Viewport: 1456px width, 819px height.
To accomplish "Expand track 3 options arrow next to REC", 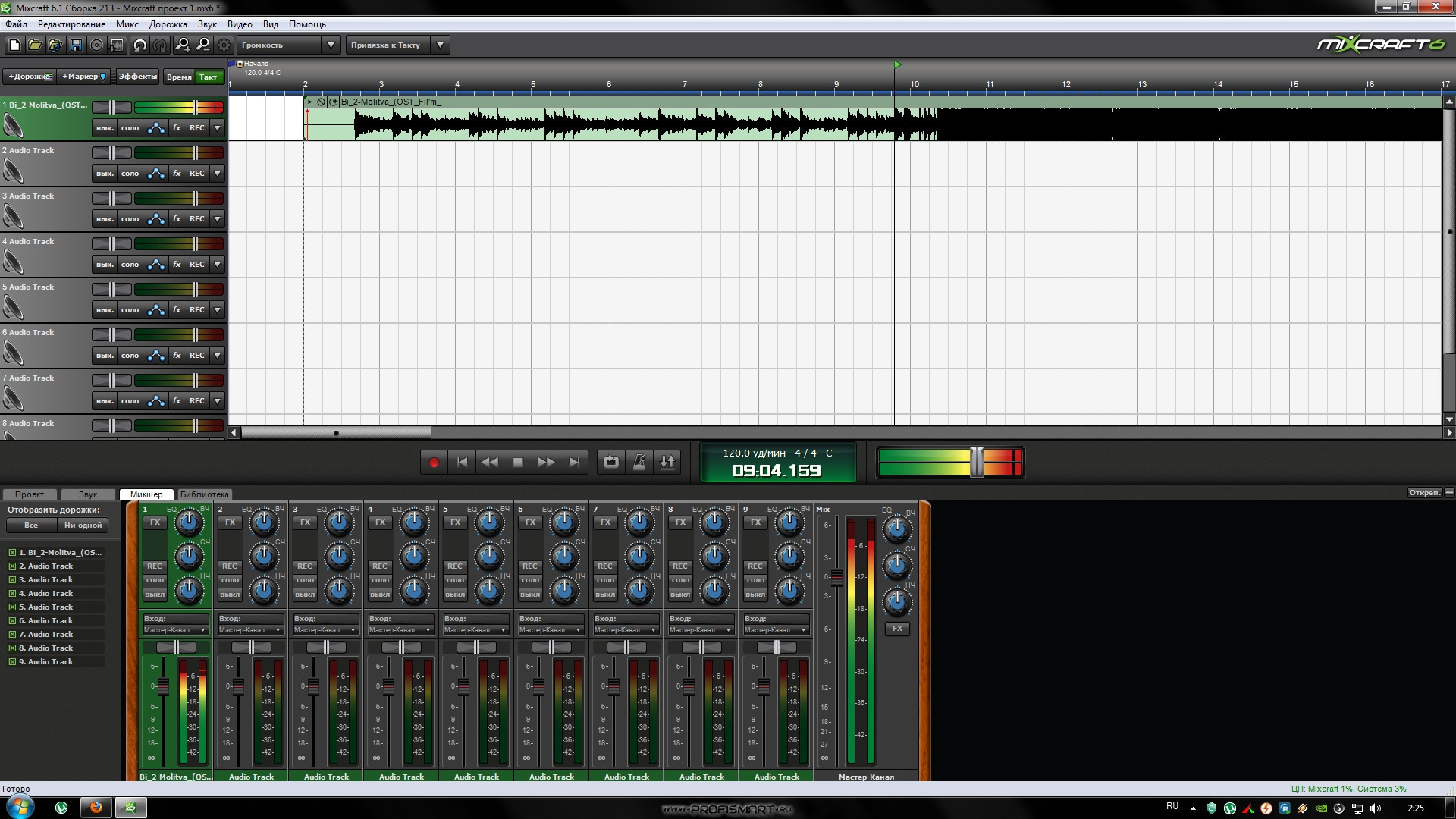I will pyautogui.click(x=218, y=219).
